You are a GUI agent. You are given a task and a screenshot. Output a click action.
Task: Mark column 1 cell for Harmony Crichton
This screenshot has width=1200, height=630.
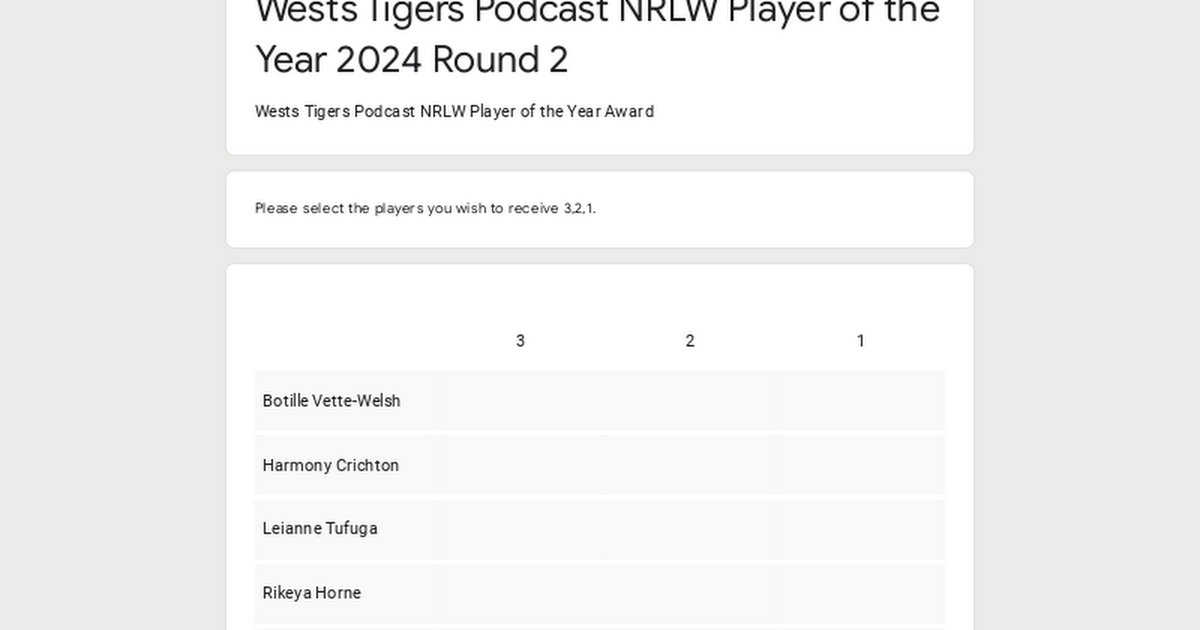click(860, 465)
